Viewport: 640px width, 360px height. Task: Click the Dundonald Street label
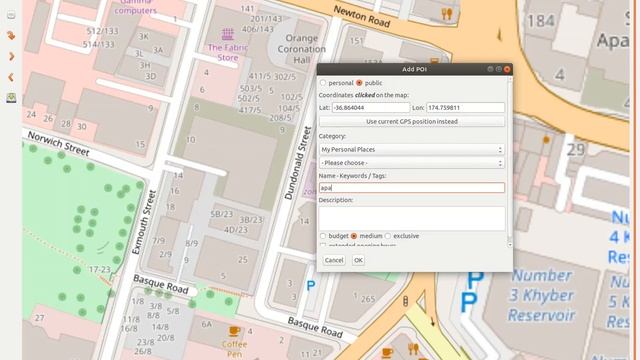(298, 163)
